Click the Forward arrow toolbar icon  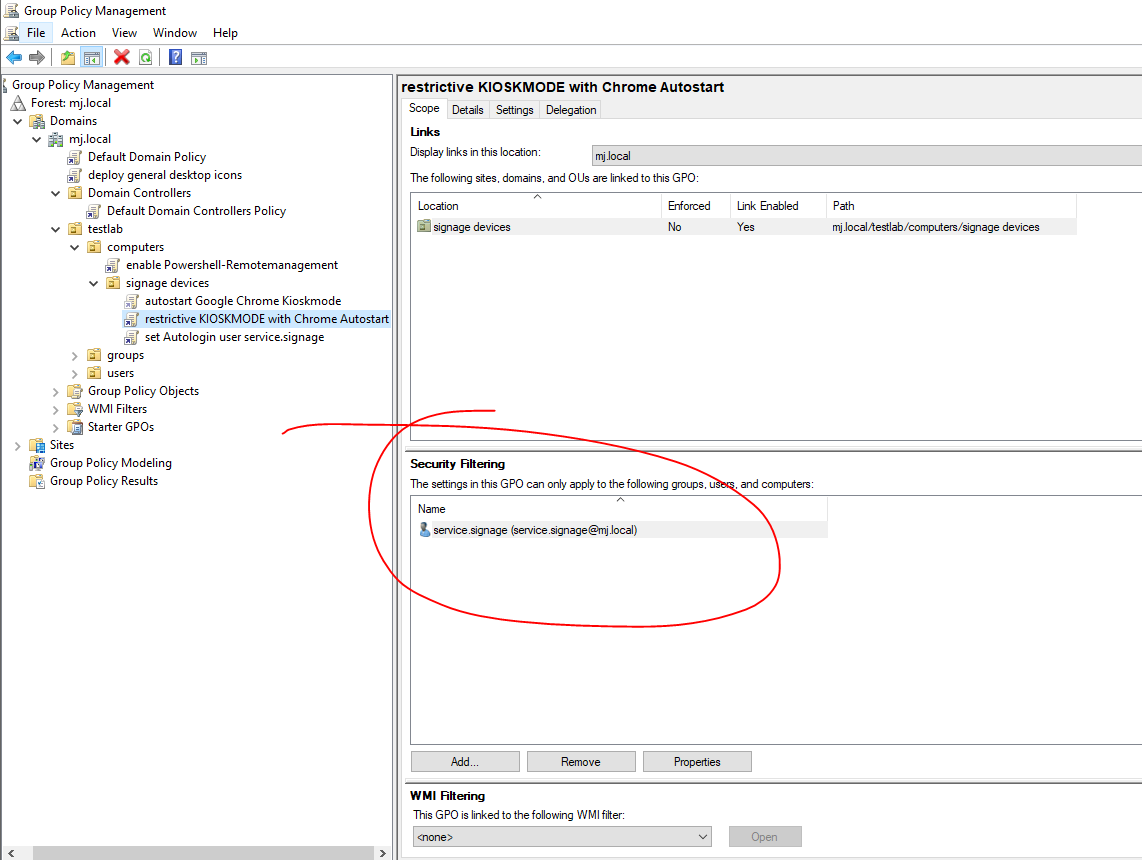click(36, 58)
